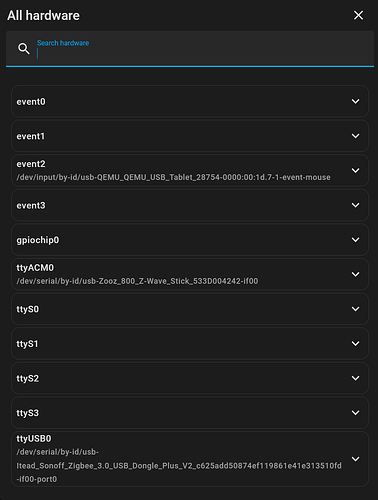This screenshot has height=500, width=378.
Task: Expand ttyACM0 Zooz Z-Wave Stick chevron
Action: pyautogui.click(x=356, y=274)
